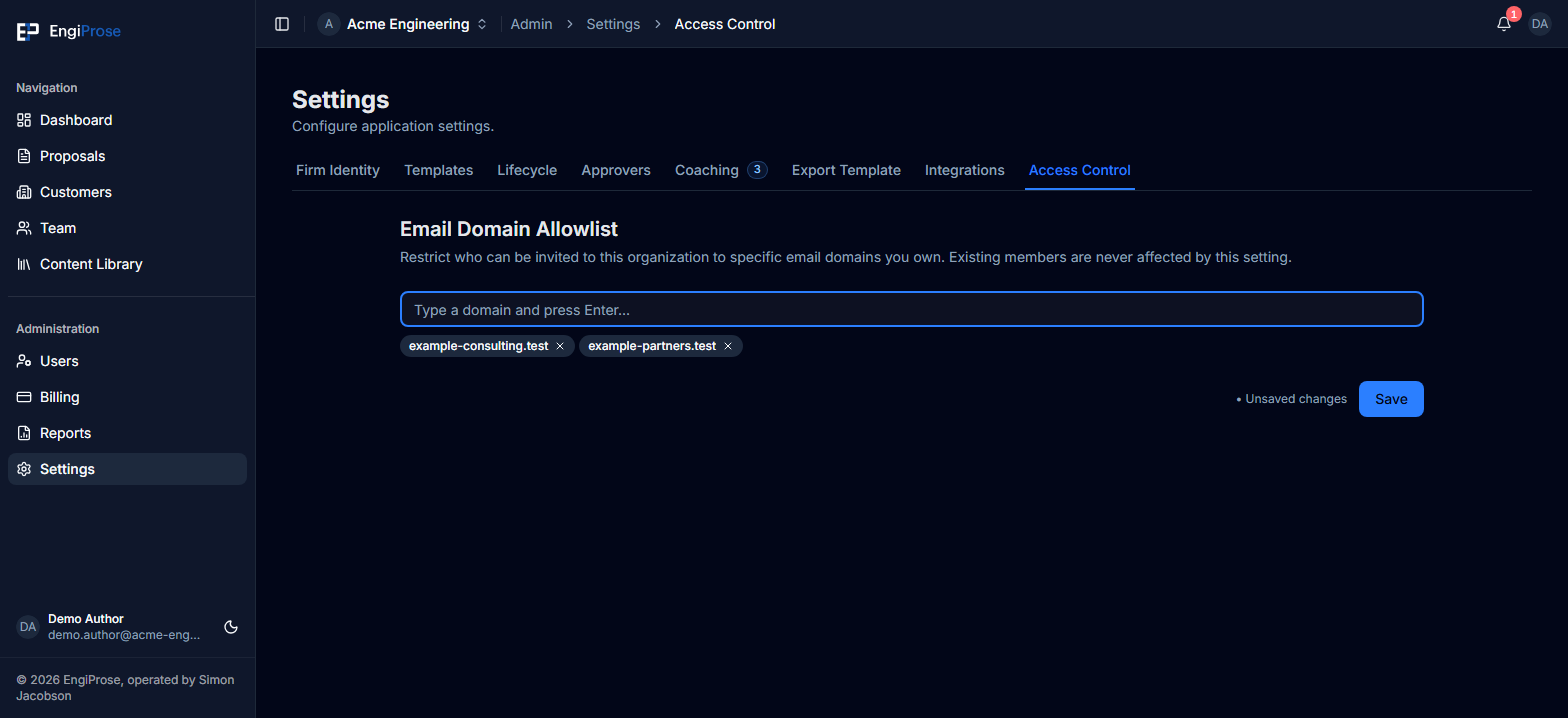Open Reports under Administration
The width and height of the screenshot is (1568, 718).
(127, 433)
